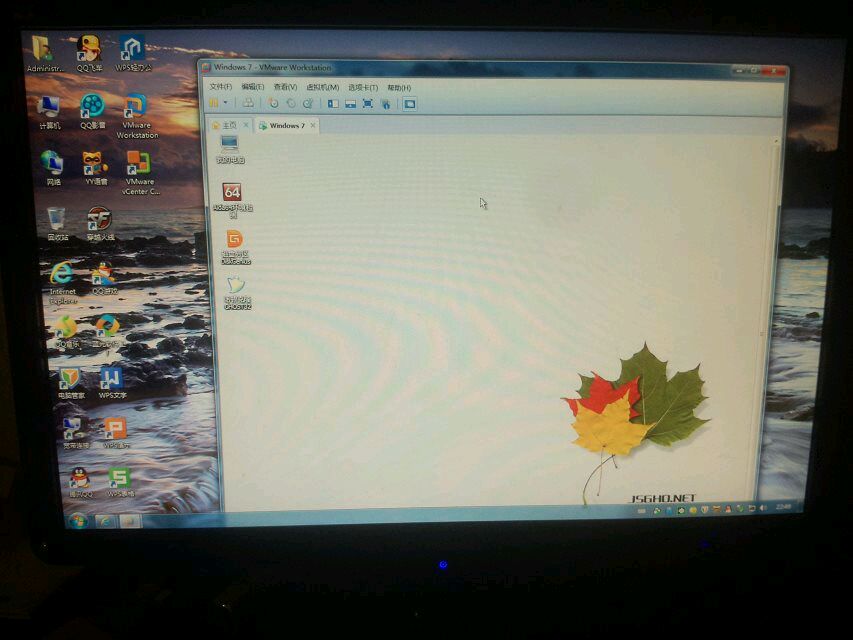
Task: Close the Windows 7 tab
Action: click(x=313, y=126)
